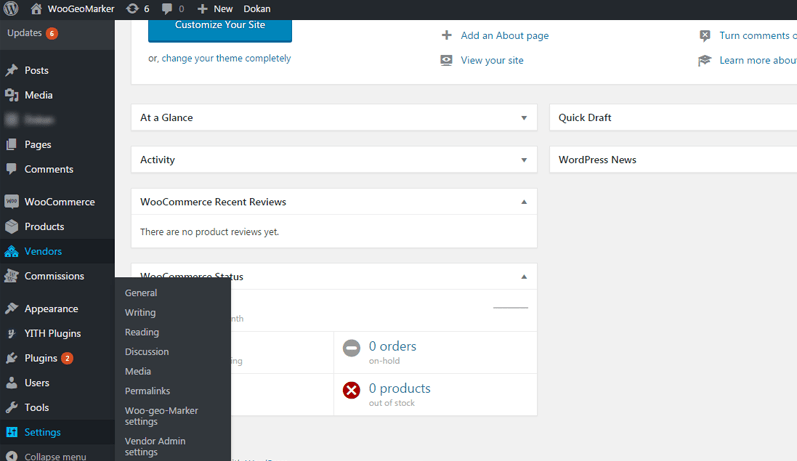Open Media settings in flyout submenu
Viewport: 797px width, 461px height.
[x=138, y=372]
